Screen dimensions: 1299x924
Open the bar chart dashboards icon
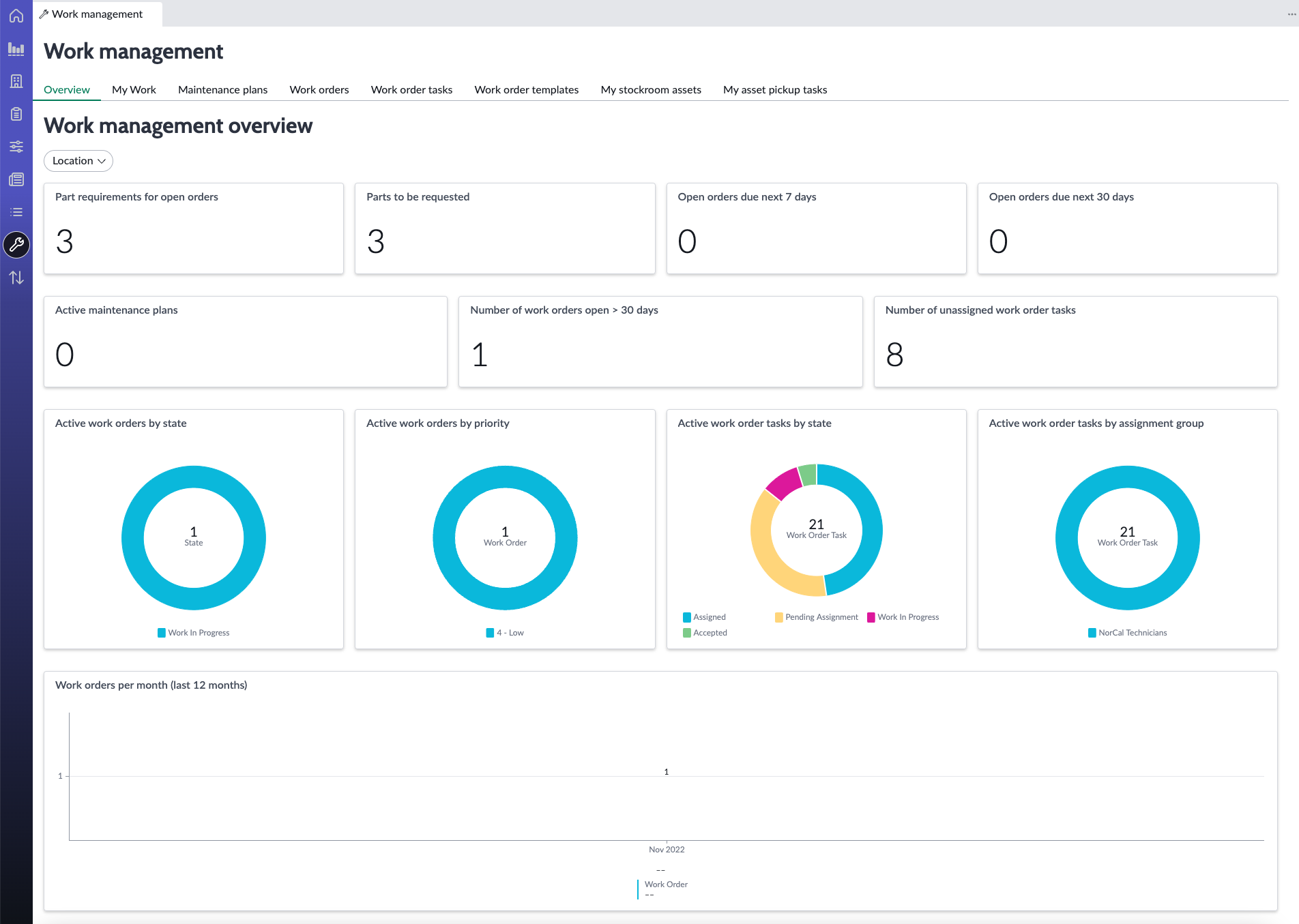click(x=16, y=48)
